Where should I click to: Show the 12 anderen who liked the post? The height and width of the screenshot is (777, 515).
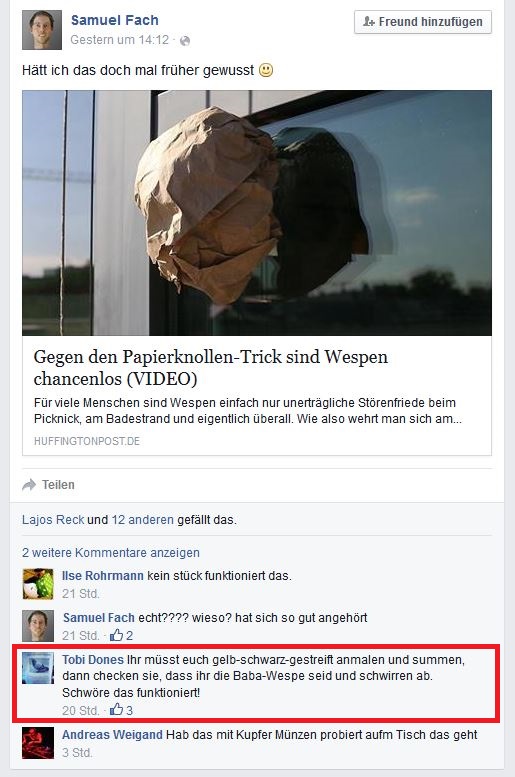coord(143,520)
